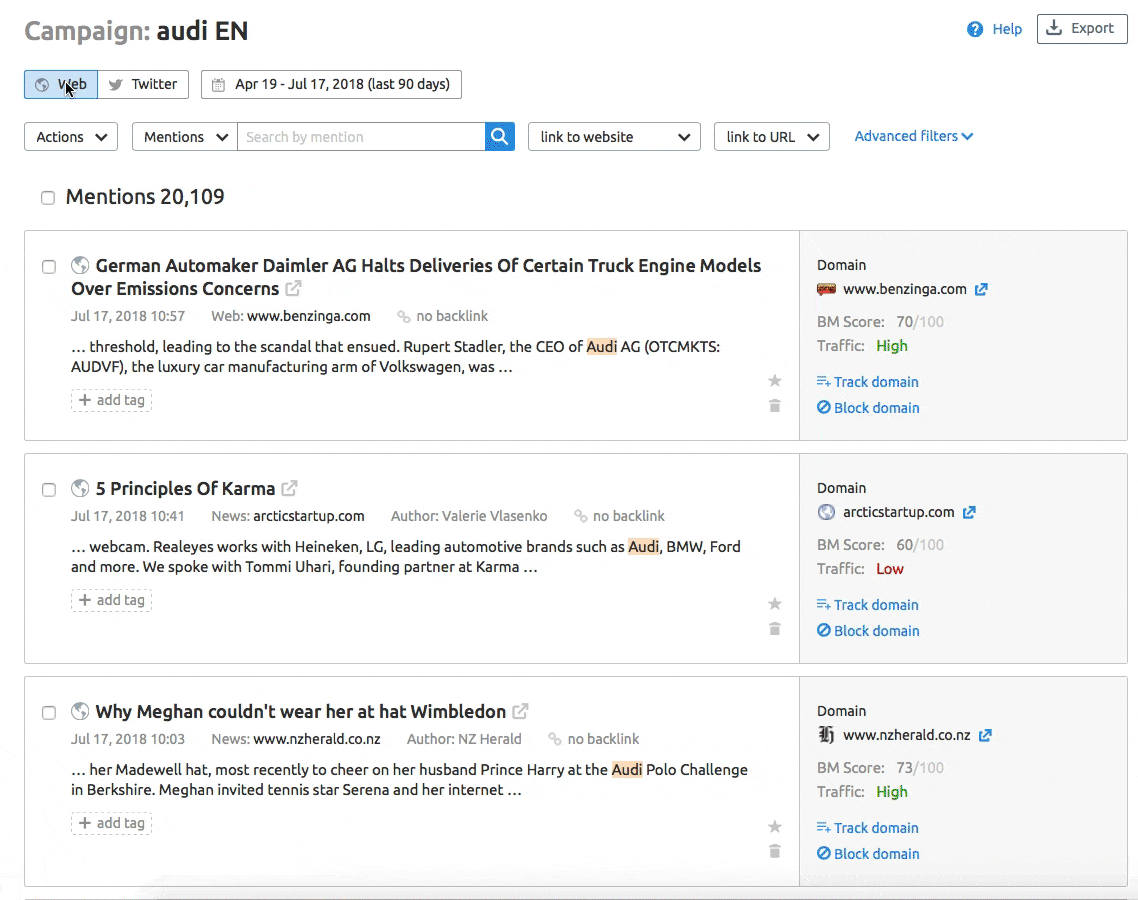
Task: Tick the select-all Mentions checkbox
Action: coord(48,198)
